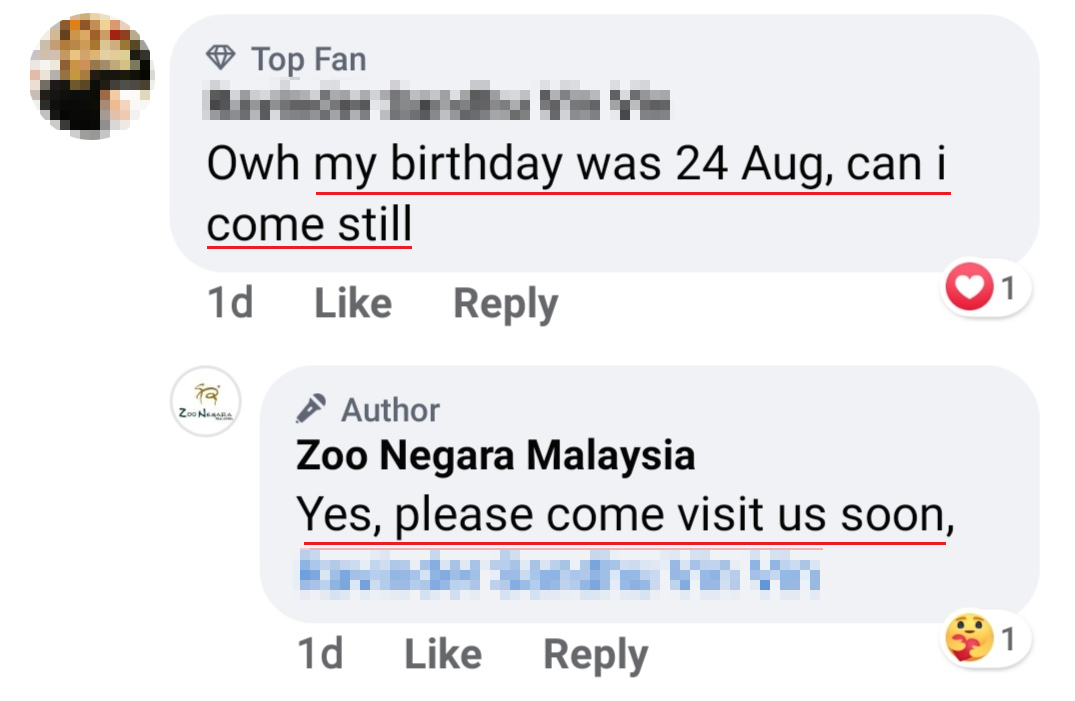Click the blurred tagged name in Zoo Negara's reply
The height and width of the screenshot is (701, 1075).
tap(559, 574)
